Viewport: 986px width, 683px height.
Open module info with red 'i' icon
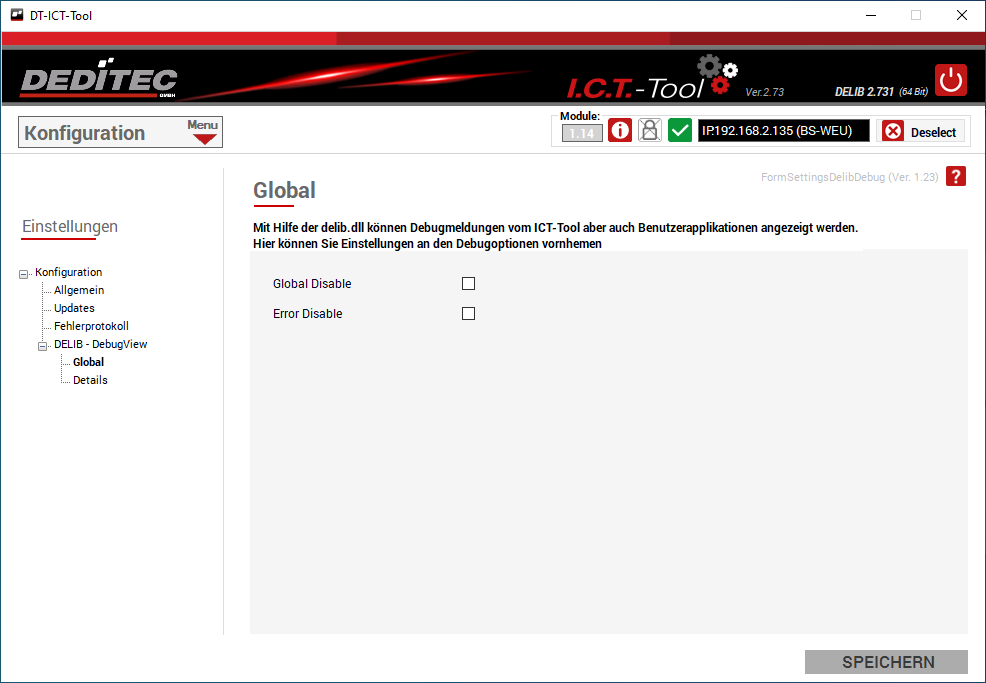pos(620,131)
